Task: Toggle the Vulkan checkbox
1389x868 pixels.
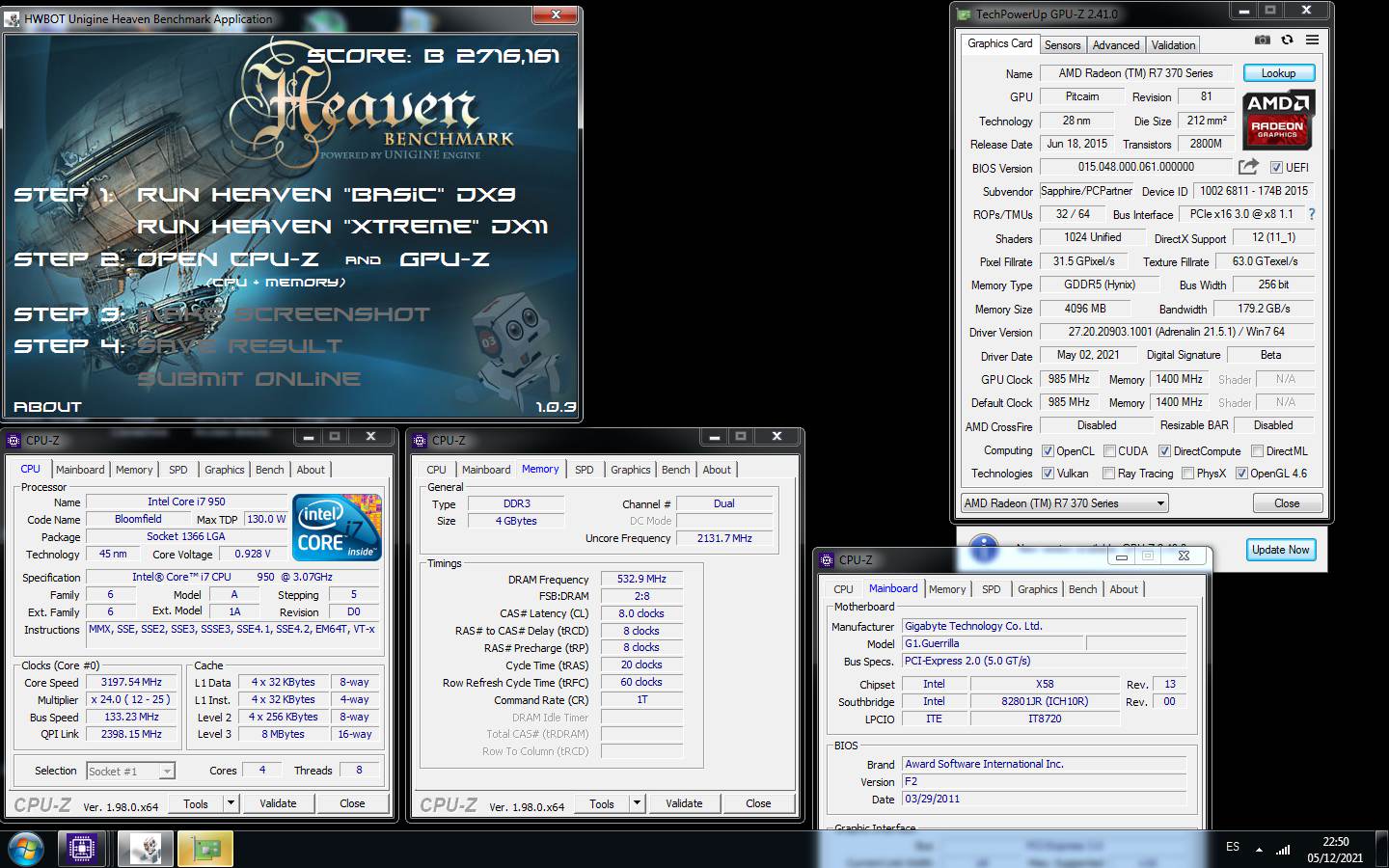Action: coord(1048,474)
